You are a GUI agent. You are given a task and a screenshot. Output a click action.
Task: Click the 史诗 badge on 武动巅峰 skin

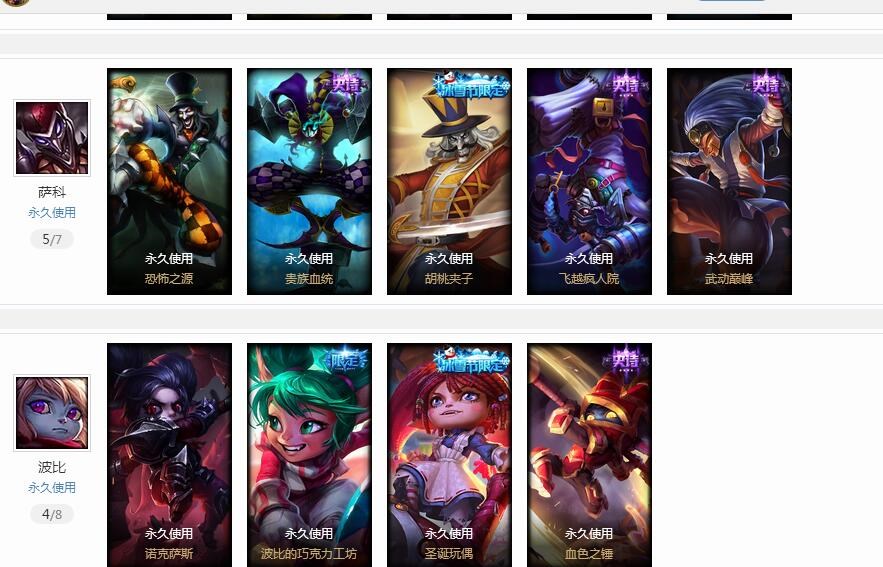pos(766,84)
